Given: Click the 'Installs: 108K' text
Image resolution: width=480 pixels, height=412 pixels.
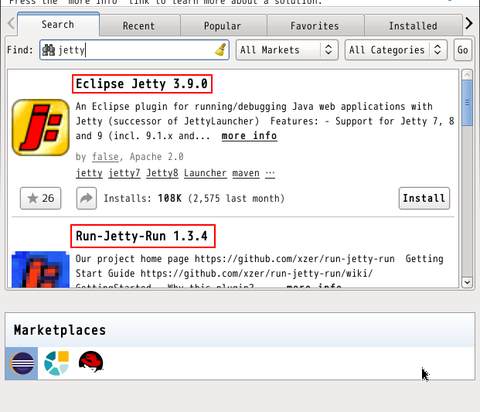Looking at the screenshot, I should pos(143,198).
